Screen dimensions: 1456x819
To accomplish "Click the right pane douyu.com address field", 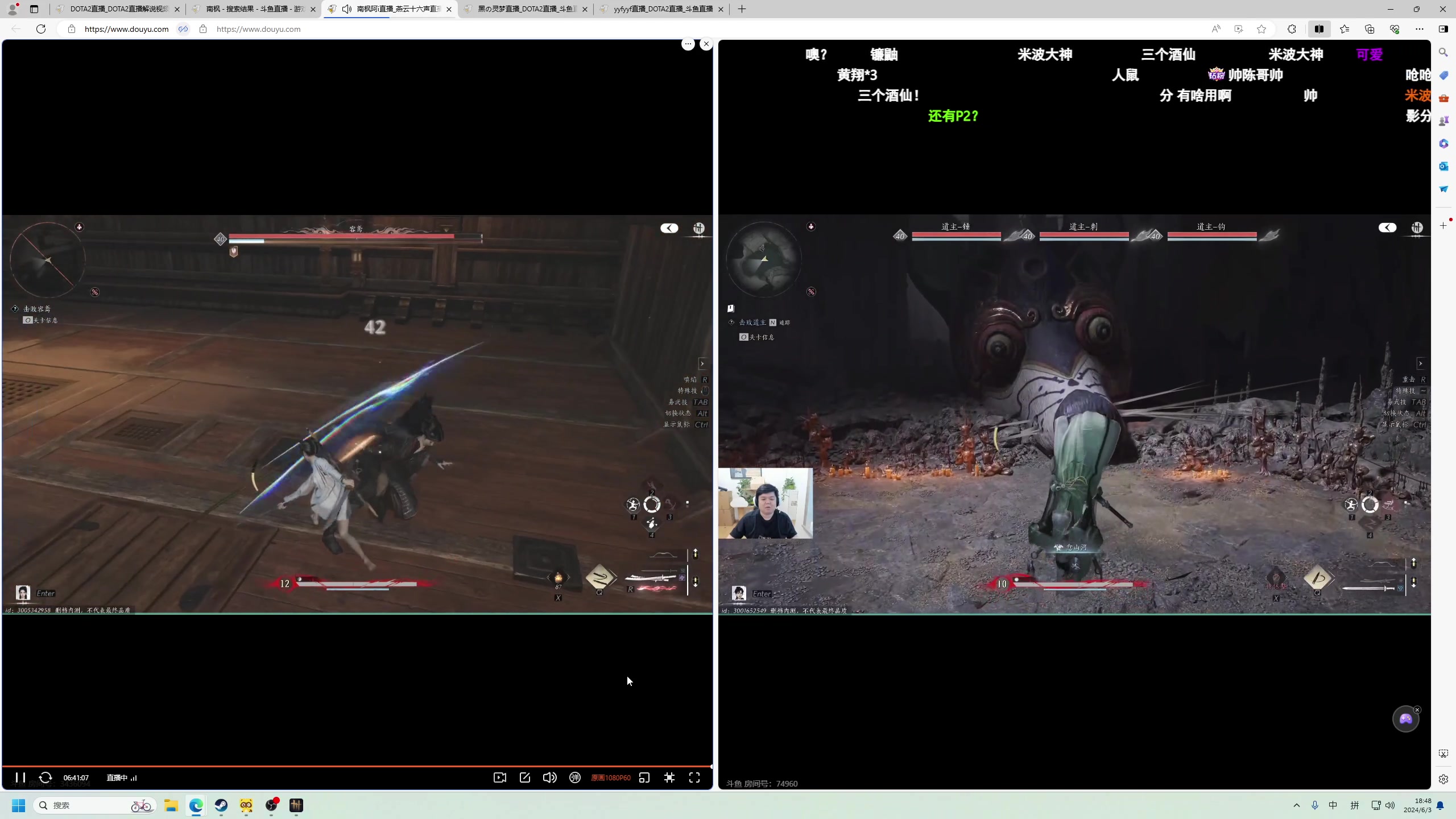I will 258,29.
